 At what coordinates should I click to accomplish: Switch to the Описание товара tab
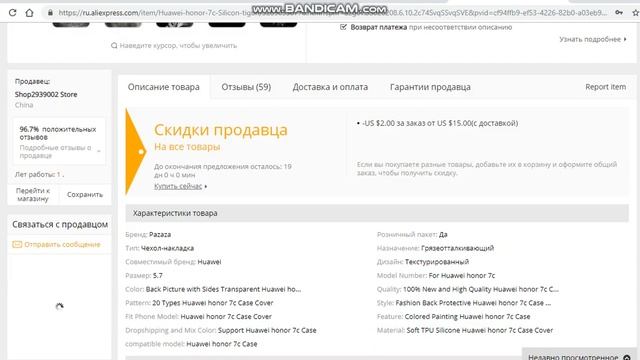(x=164, y=87)
